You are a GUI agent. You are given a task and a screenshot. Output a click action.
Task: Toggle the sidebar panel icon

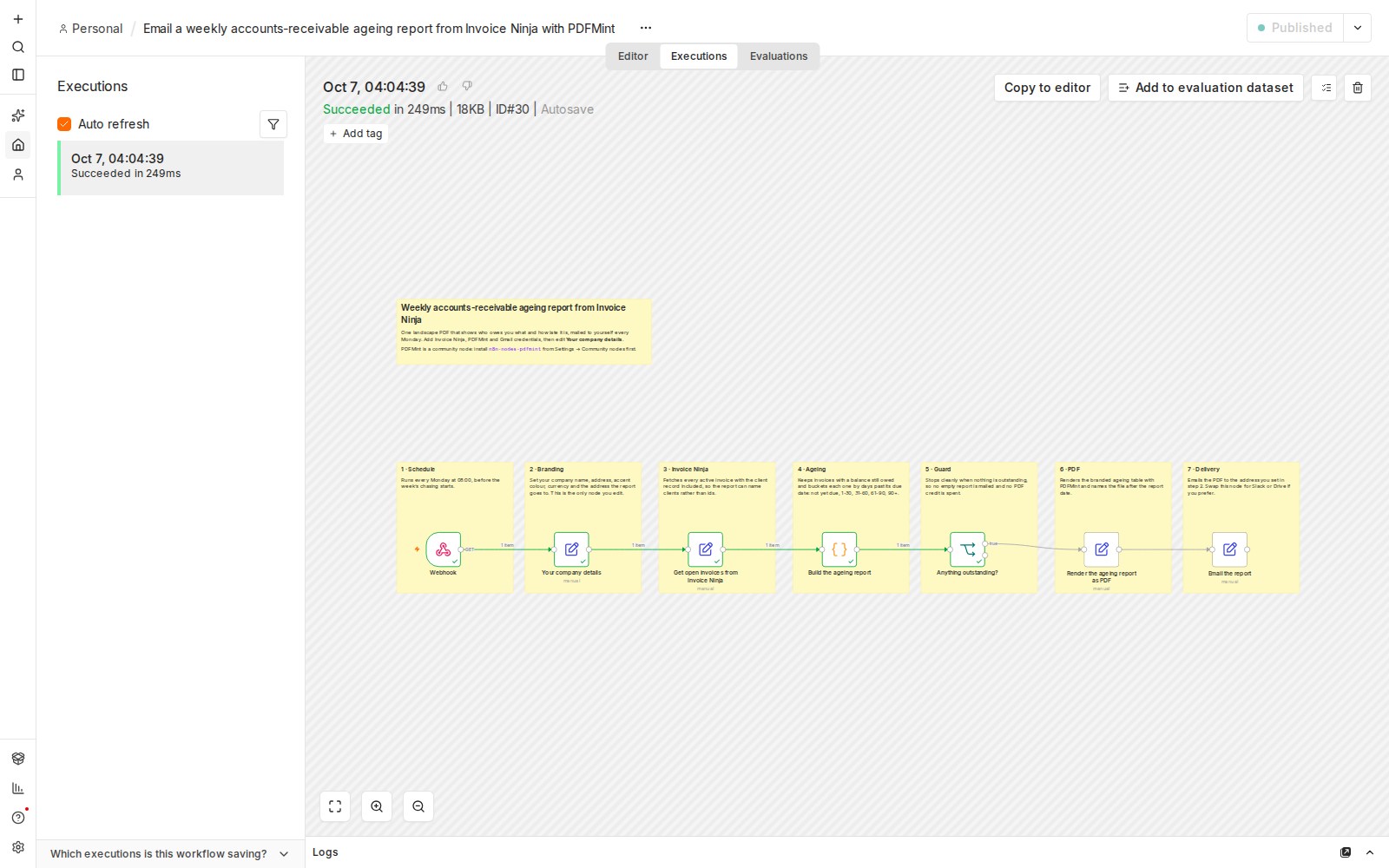click(18, 75)
